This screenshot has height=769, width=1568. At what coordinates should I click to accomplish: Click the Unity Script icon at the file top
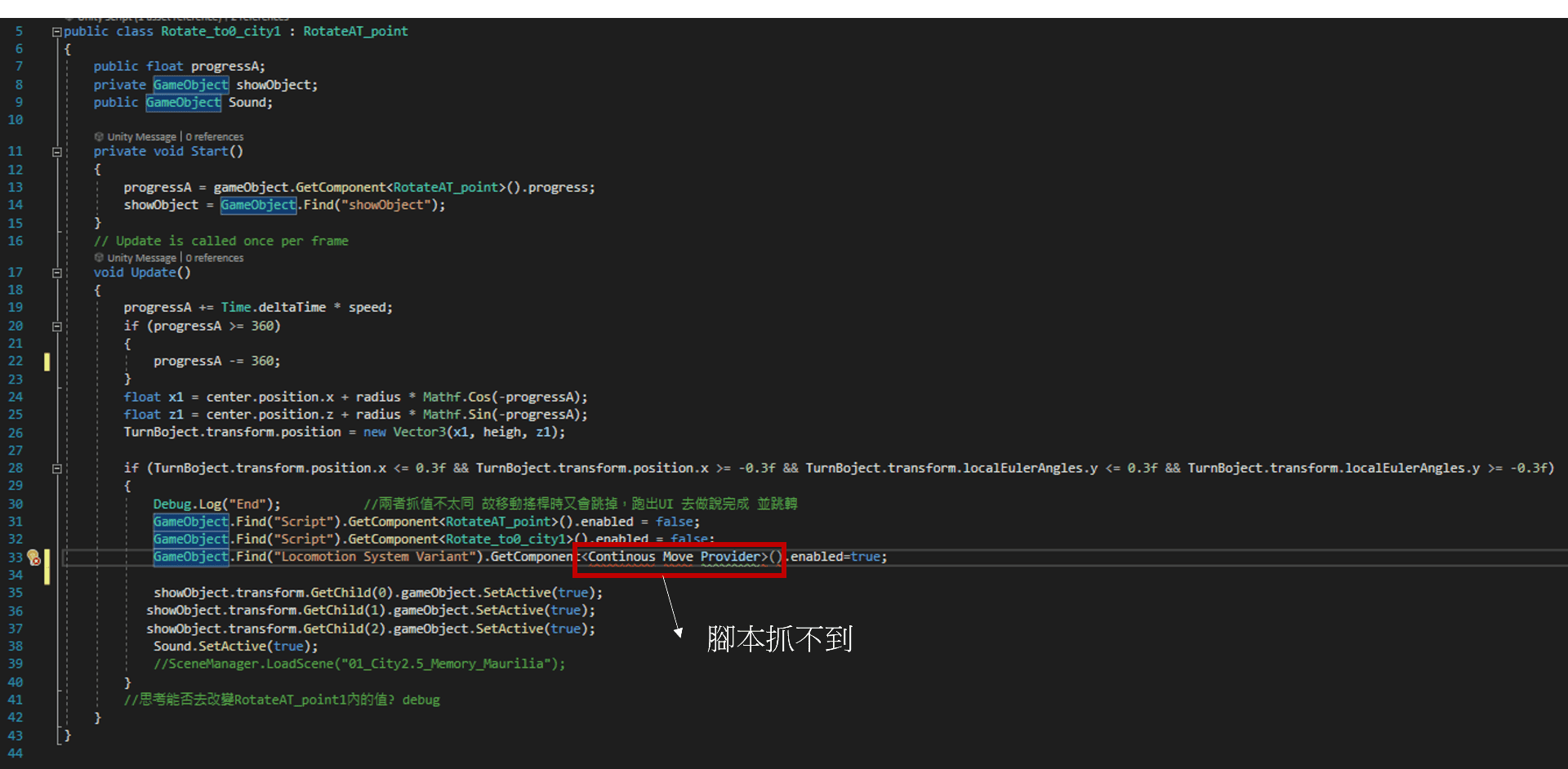(x=69, y=14)
